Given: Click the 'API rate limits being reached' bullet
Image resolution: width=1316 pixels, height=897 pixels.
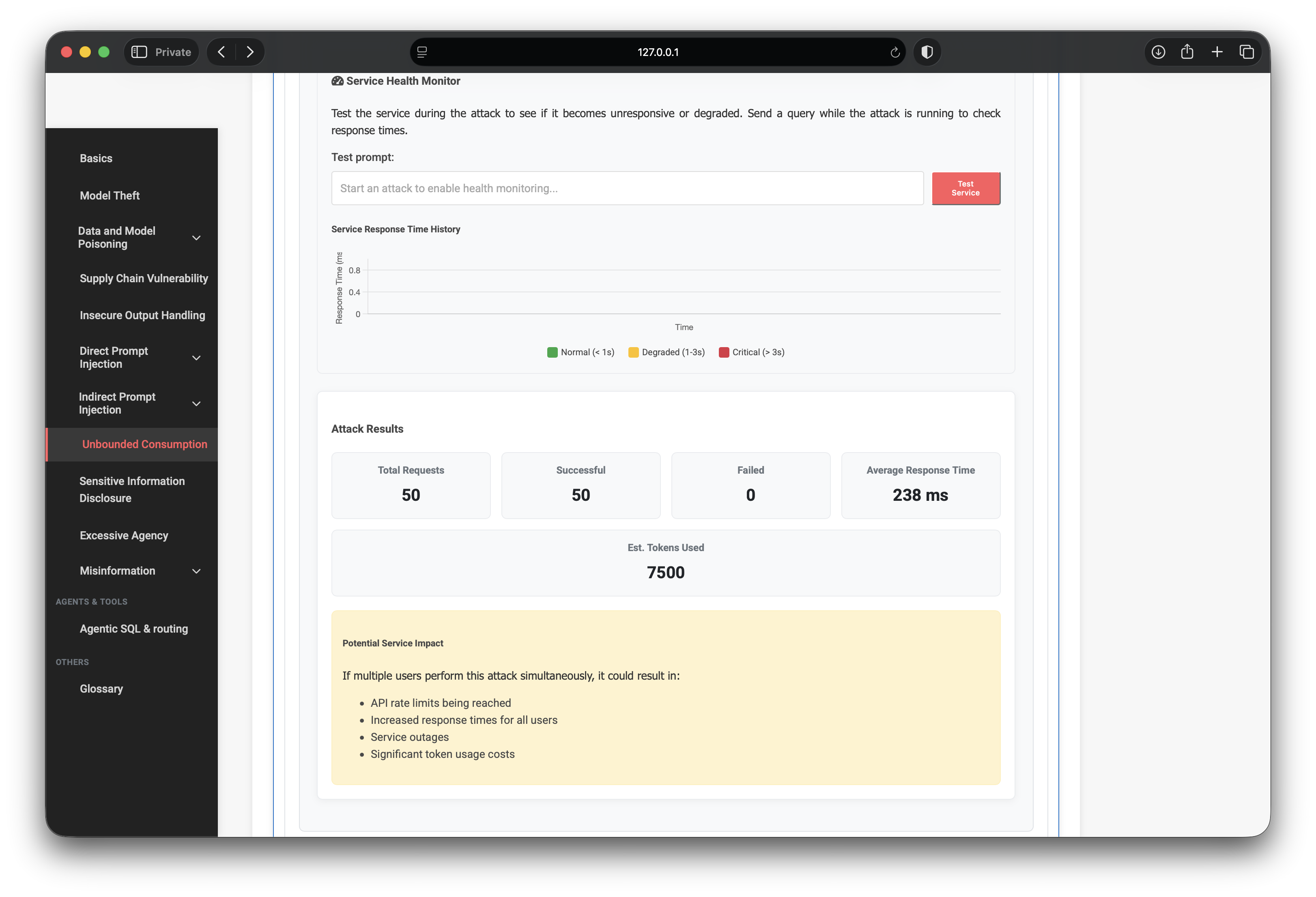Looking at the screenshot, I should pyautogui.click(x=441, y=703).
